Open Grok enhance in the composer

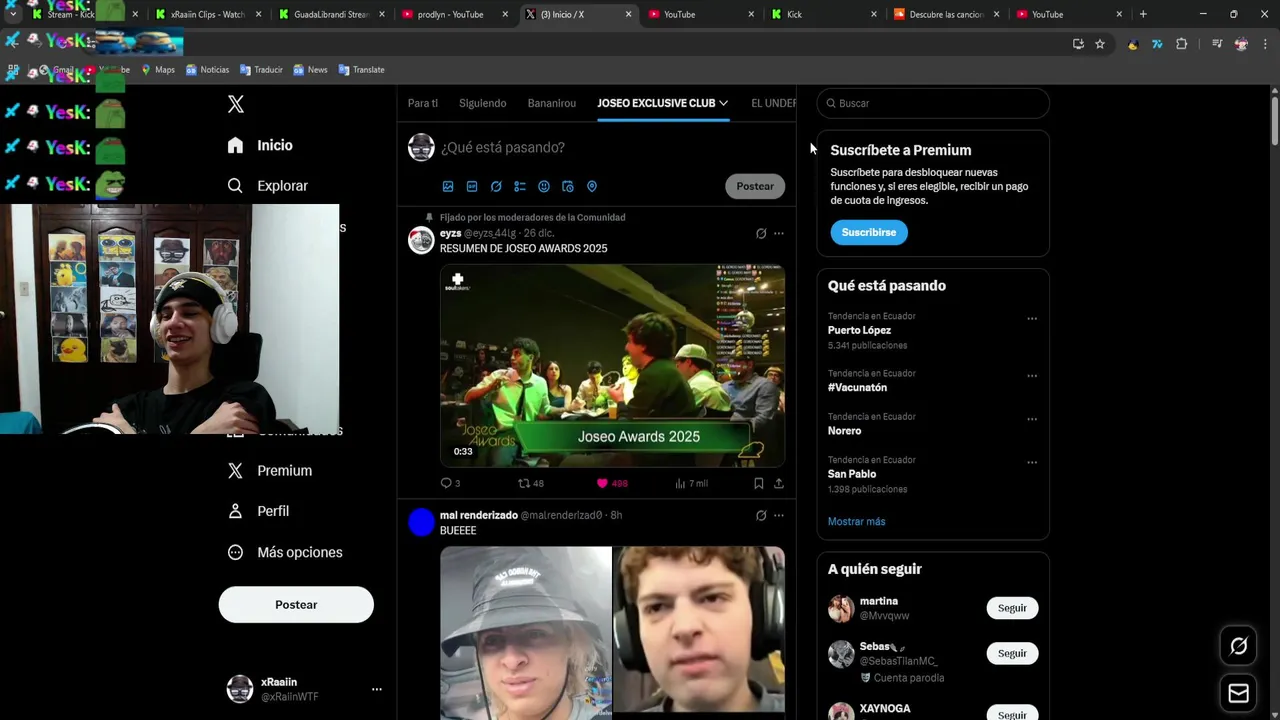pyautogui.click(x=496, y=186)
